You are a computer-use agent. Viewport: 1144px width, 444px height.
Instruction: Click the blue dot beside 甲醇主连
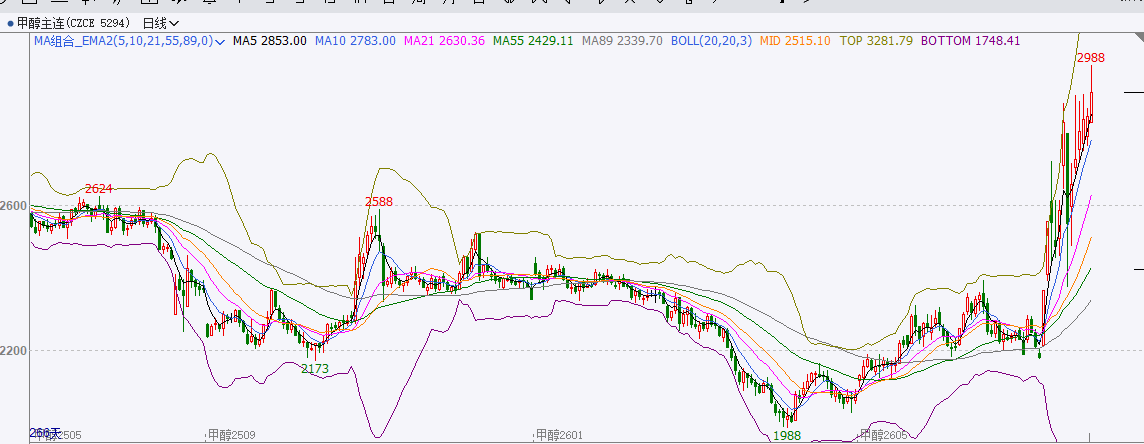(x=10, y=22)
